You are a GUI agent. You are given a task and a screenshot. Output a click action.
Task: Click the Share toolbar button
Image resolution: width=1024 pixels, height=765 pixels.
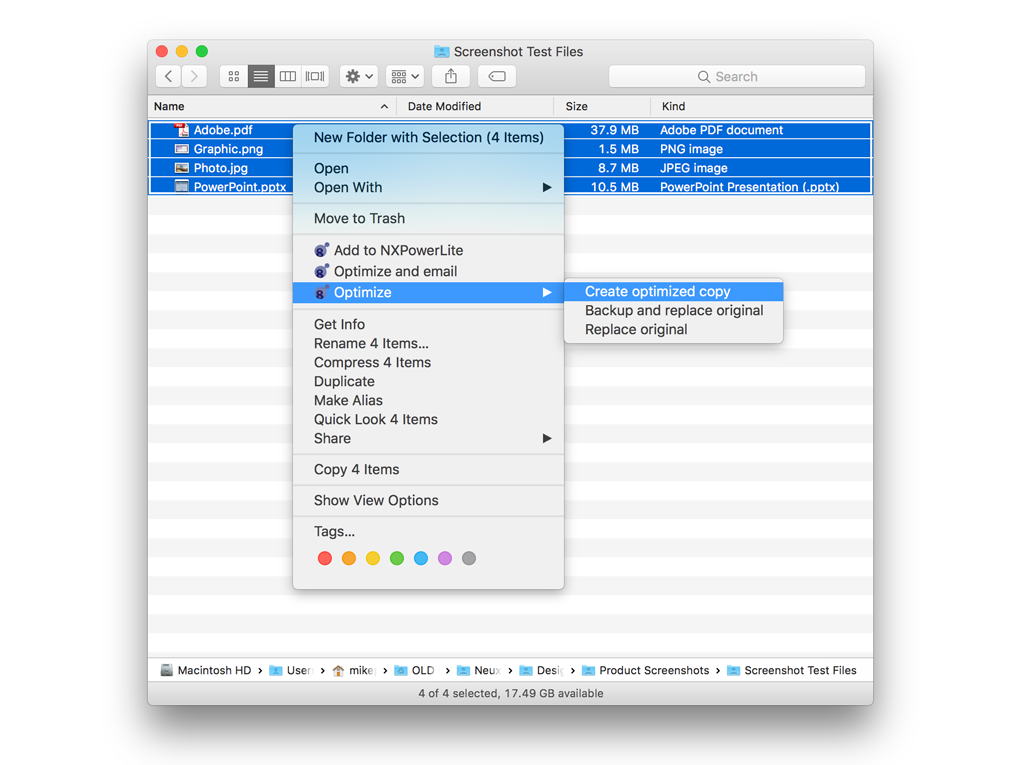tap(451, 76)
